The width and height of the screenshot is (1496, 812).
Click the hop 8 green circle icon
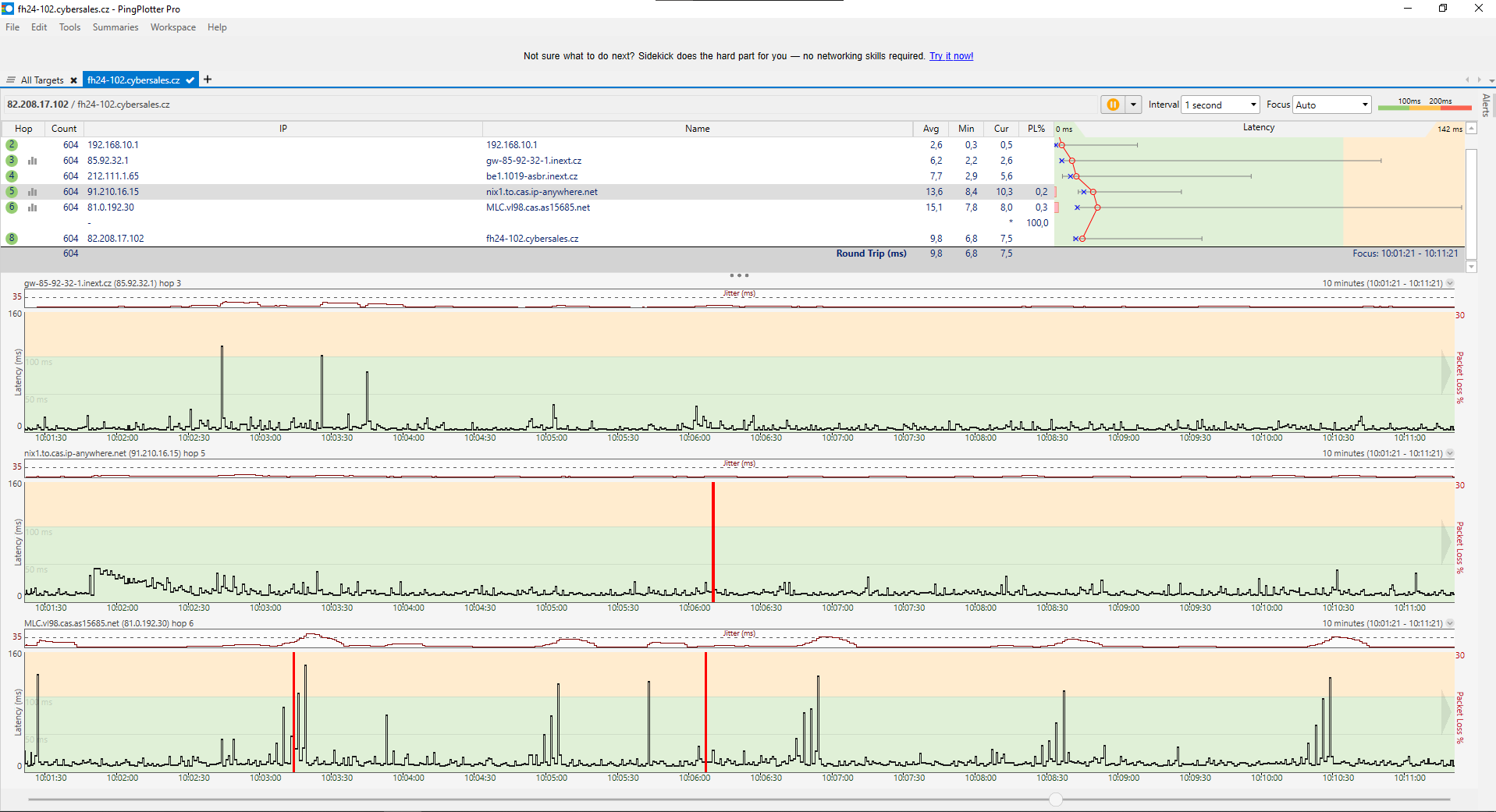12,239
